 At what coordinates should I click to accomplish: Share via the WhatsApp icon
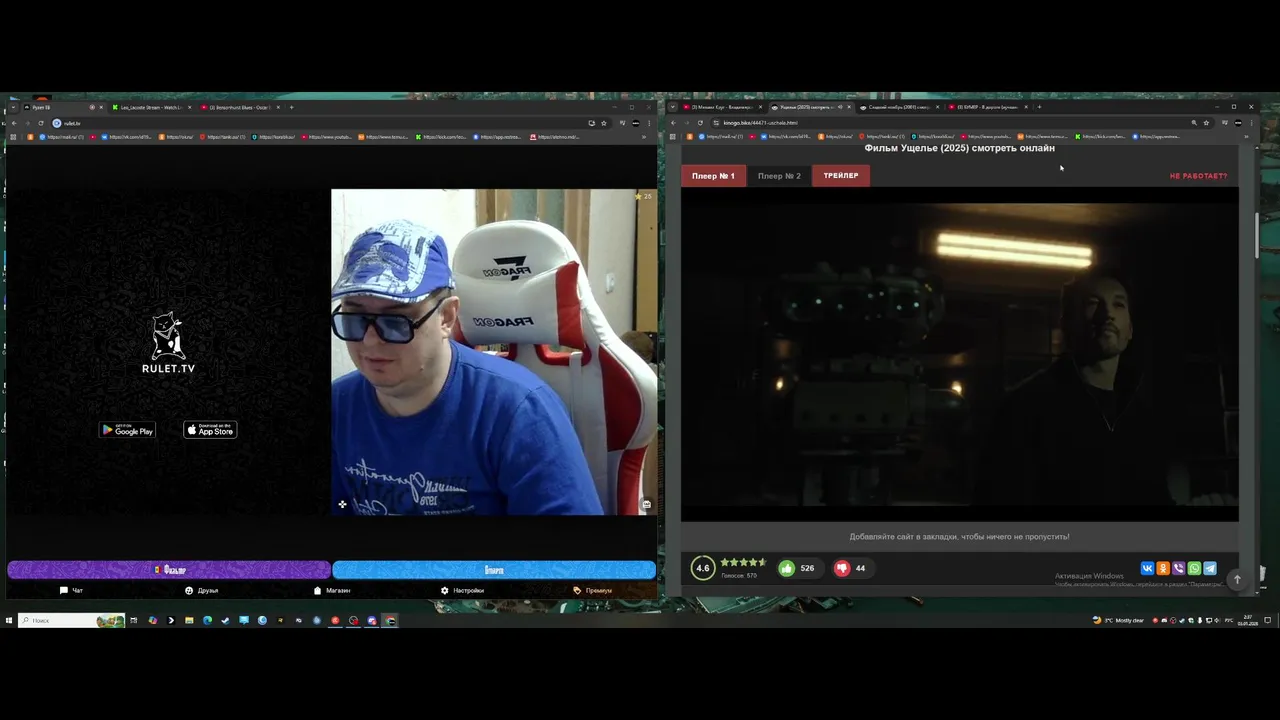pyautogui.click(x=1194, y=568)
